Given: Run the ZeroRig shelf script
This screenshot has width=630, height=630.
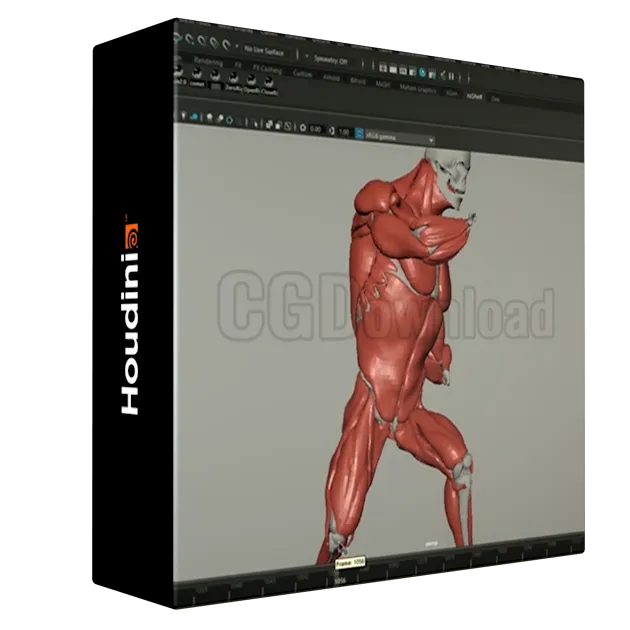Looking at the screenshot, I should click(x=233, y=82).
